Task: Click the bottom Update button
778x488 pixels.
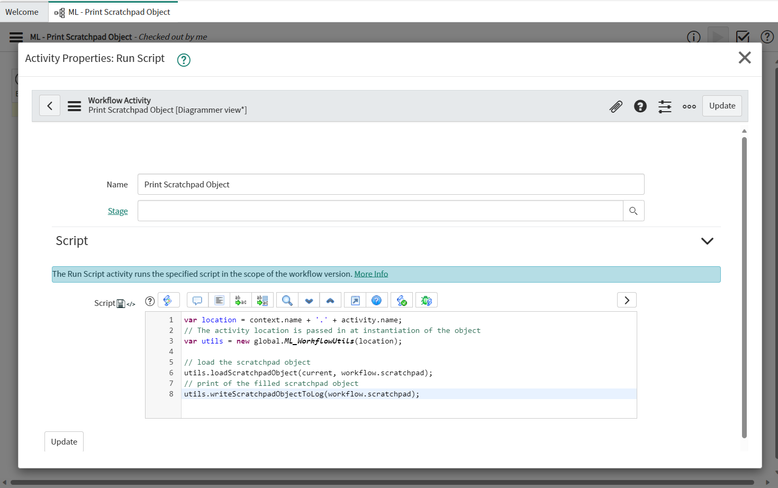Action: click(64, 441)
